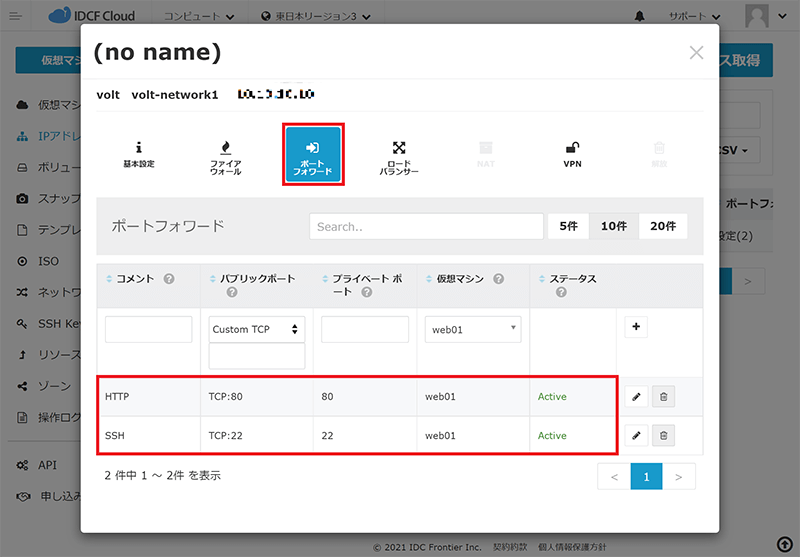Screen dimensions: 800x557
Task: Open the web01 virtual machine dropdown
Action: [x=472, y=329]
